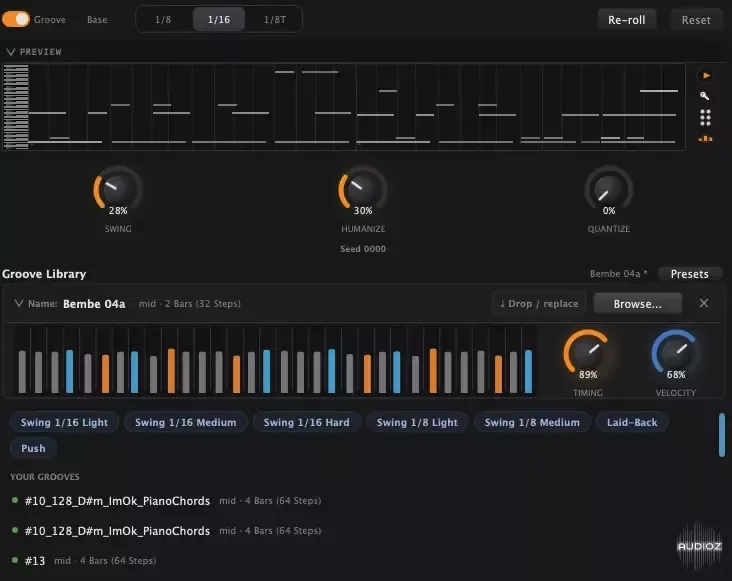
Task: Apply the Swing 1/16 Light preset
Action: pyautogui.click(x=64, y=422)
